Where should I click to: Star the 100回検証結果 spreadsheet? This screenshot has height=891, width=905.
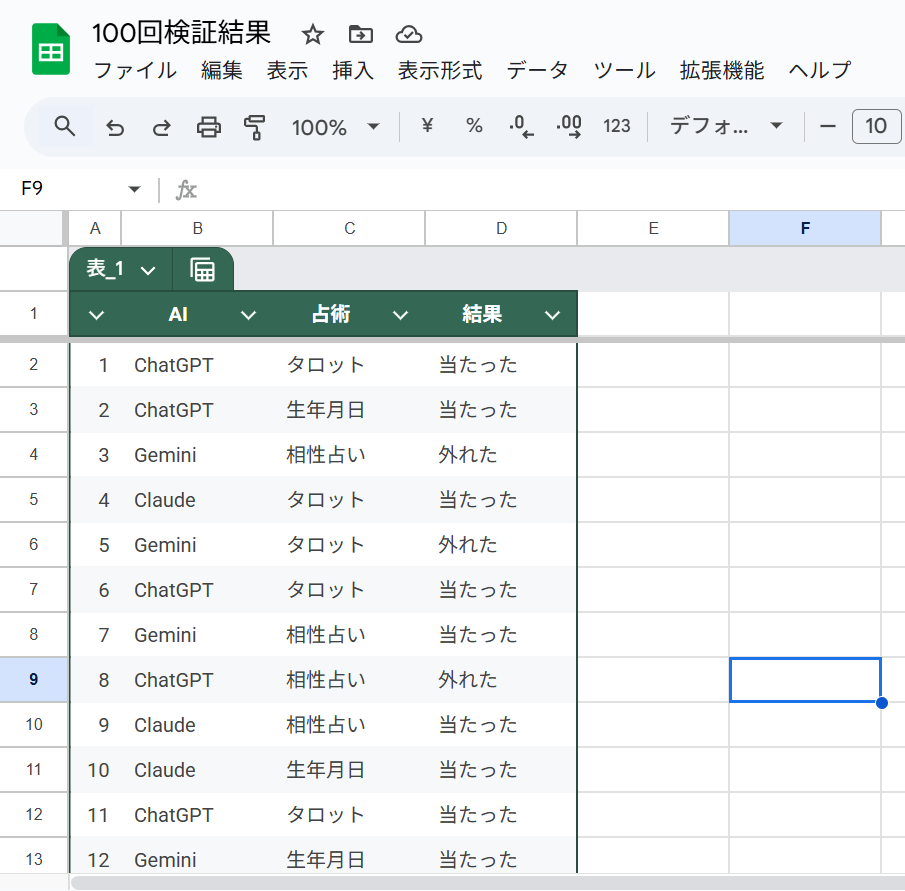pyautogui.click(x=312, y=33)
